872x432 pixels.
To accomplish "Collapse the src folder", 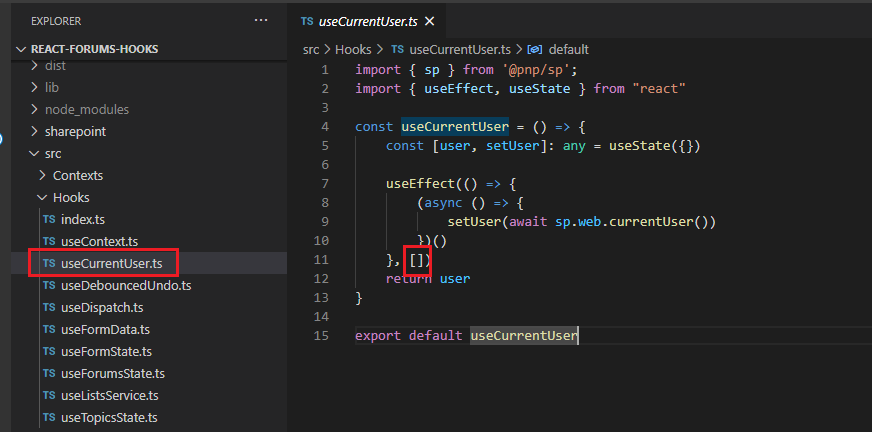I will 53,153.
